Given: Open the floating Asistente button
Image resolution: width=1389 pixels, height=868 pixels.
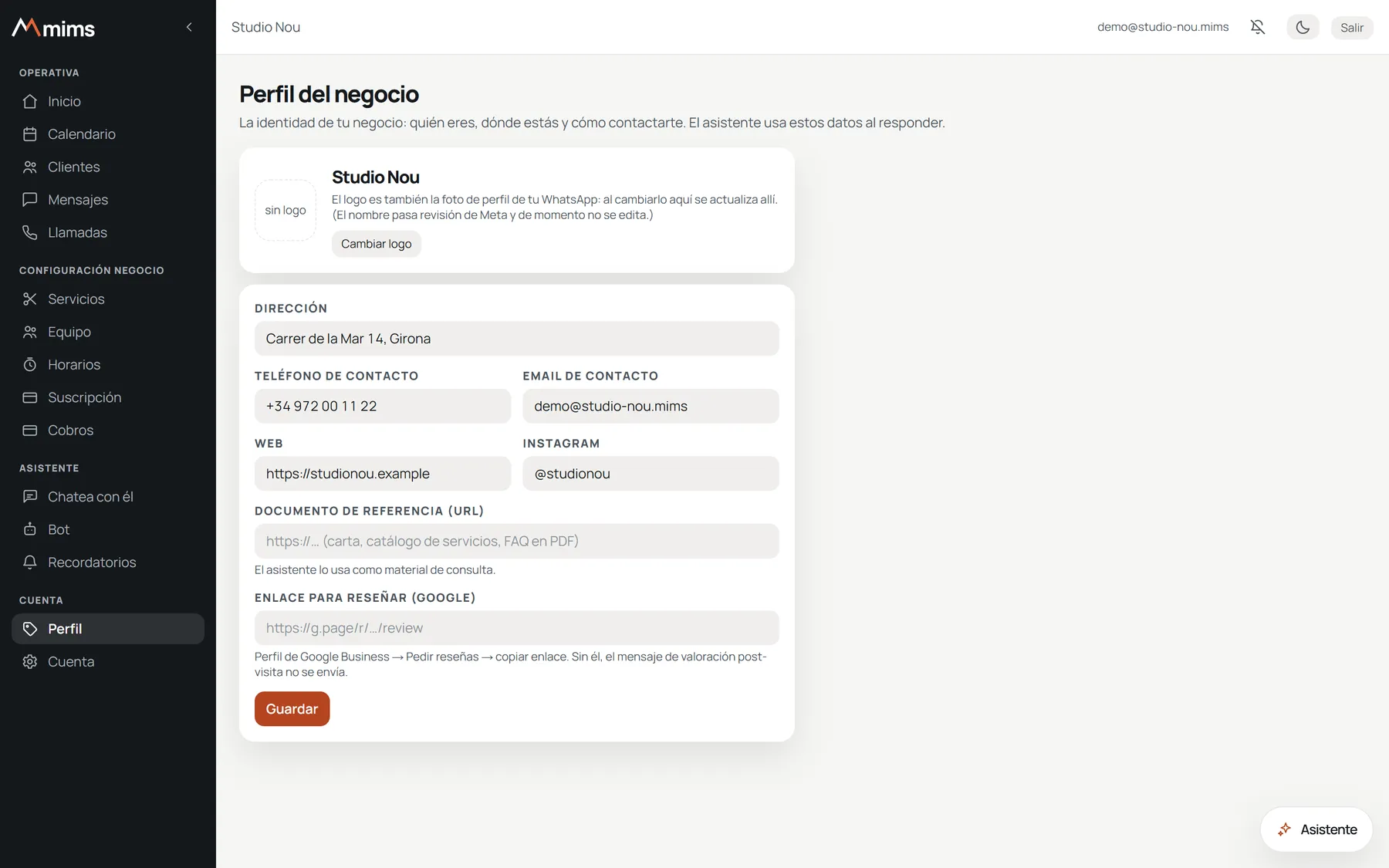Looking at the screenshot, I should [1316, 829].
